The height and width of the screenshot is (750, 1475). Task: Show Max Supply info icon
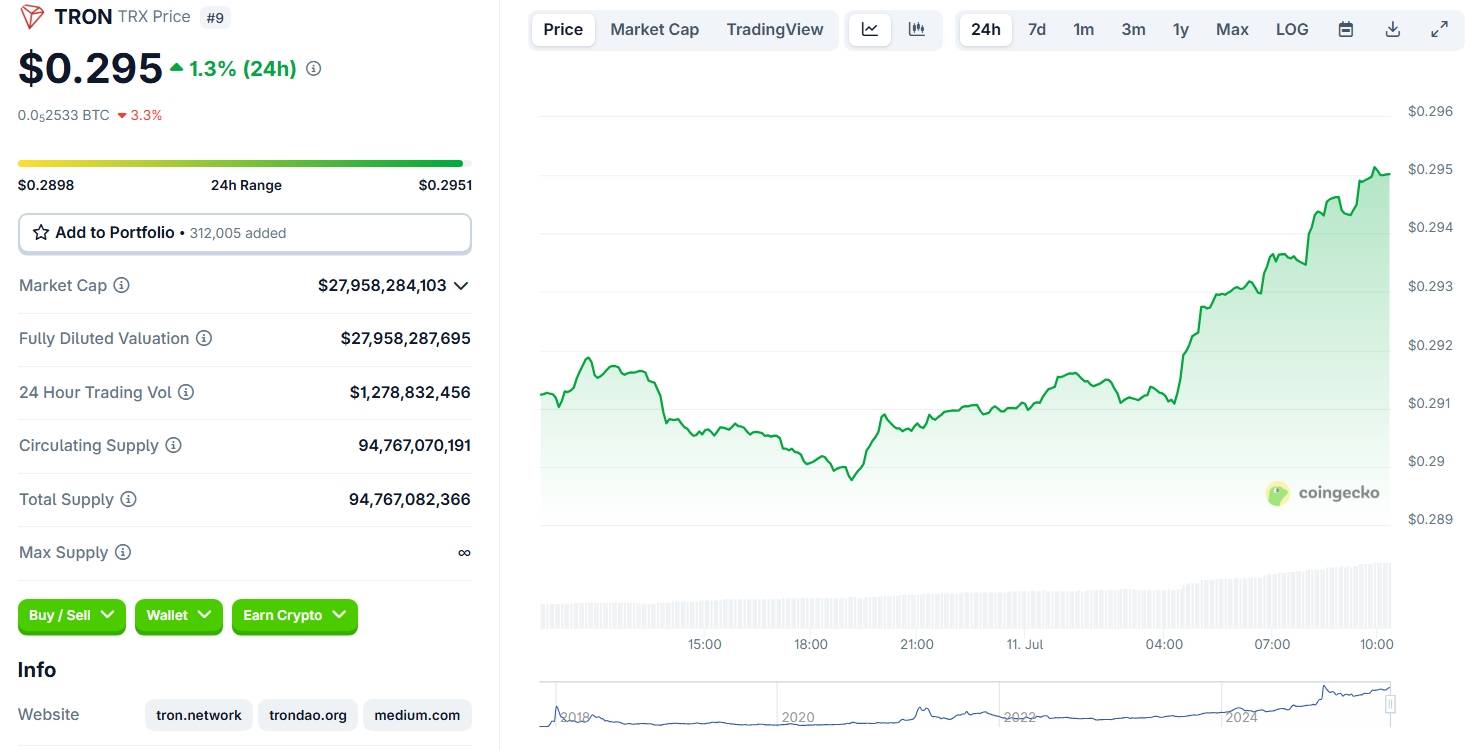pyautogui.click(x=123, y=552)
